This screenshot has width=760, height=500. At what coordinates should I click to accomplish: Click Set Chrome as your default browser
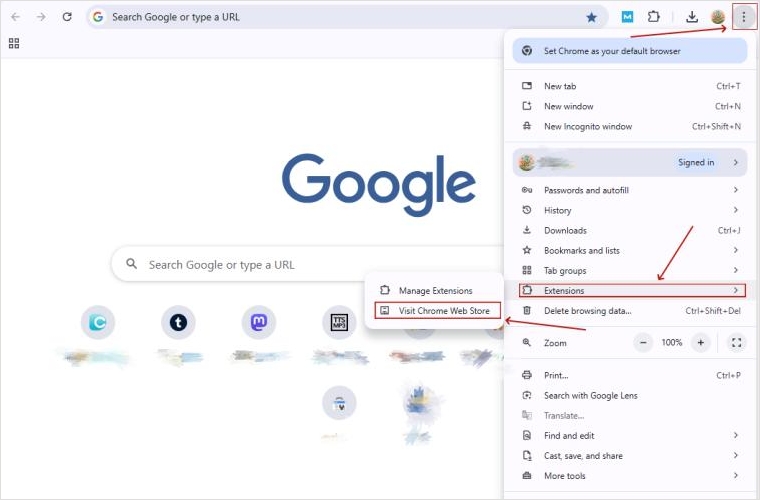pyautogui.click(x=630, y=51)
